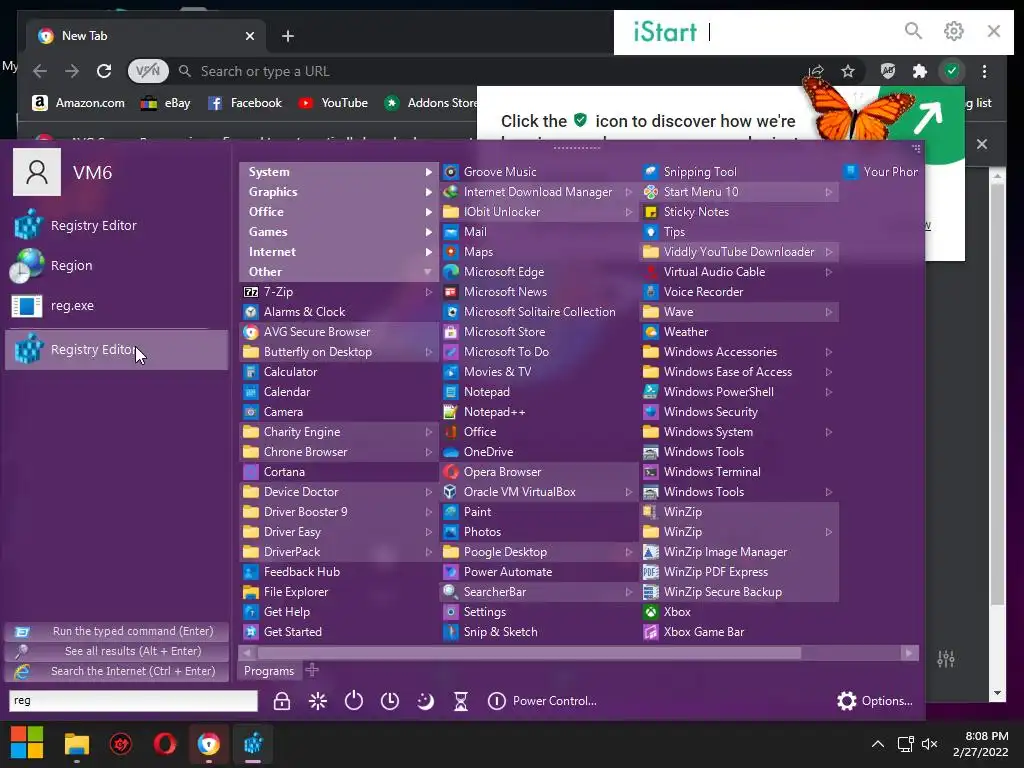
Task: Expand the System category submenu
Action: point(339,172)
